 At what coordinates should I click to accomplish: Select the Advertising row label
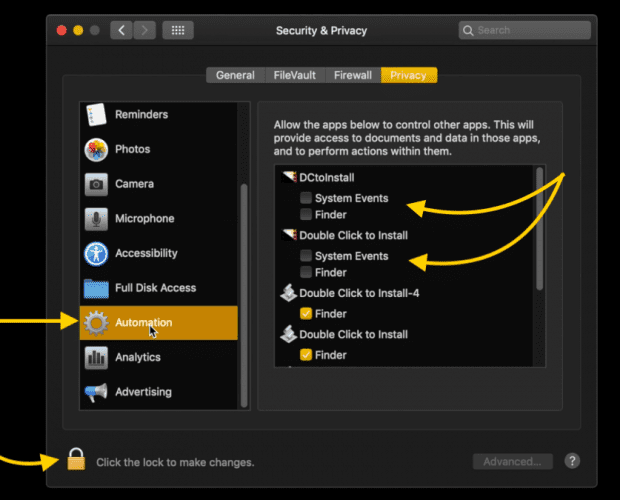coord(143,392)
